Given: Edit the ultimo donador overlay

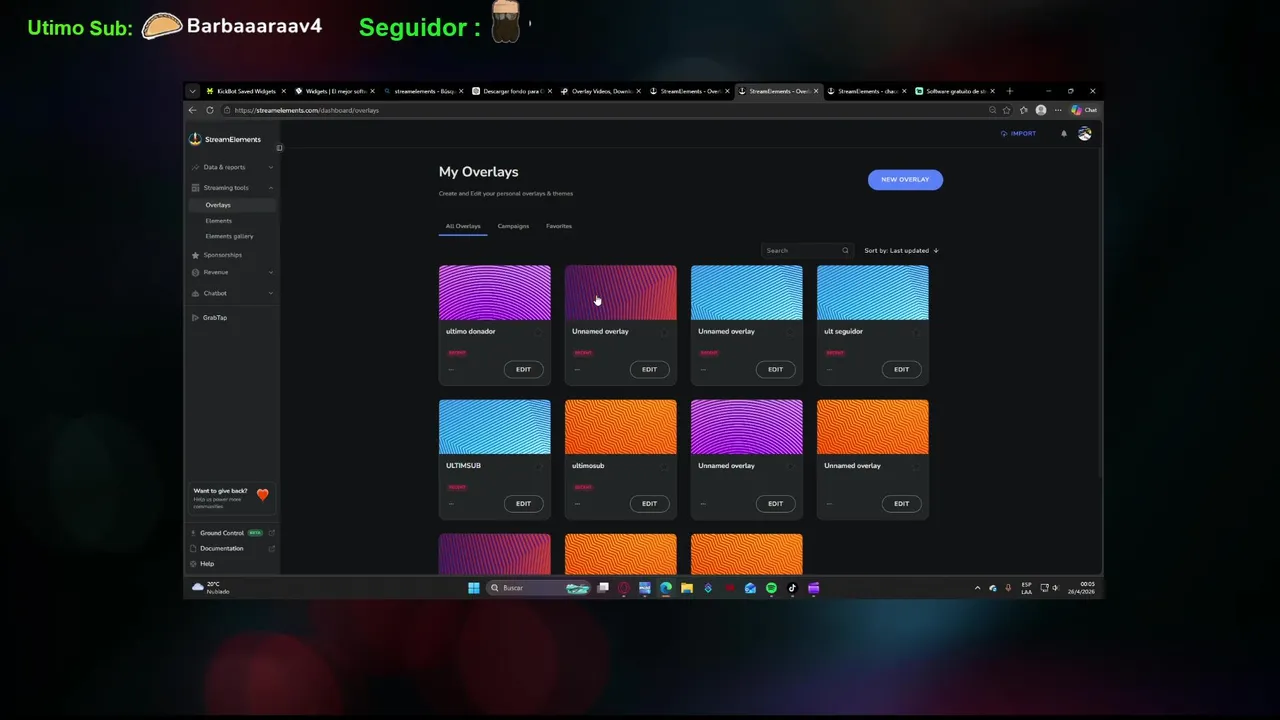Looking at the screenshot, I should (x=523, y=369).
